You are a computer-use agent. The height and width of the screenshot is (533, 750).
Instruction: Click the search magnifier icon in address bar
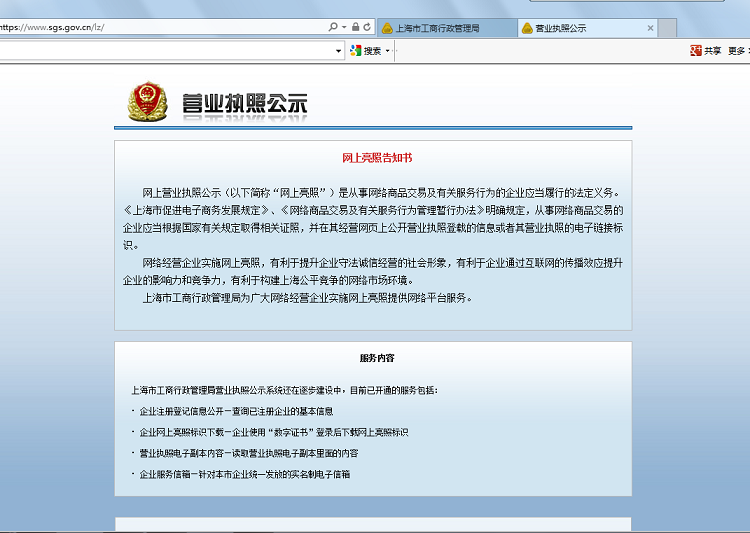[x=333, y=27]
